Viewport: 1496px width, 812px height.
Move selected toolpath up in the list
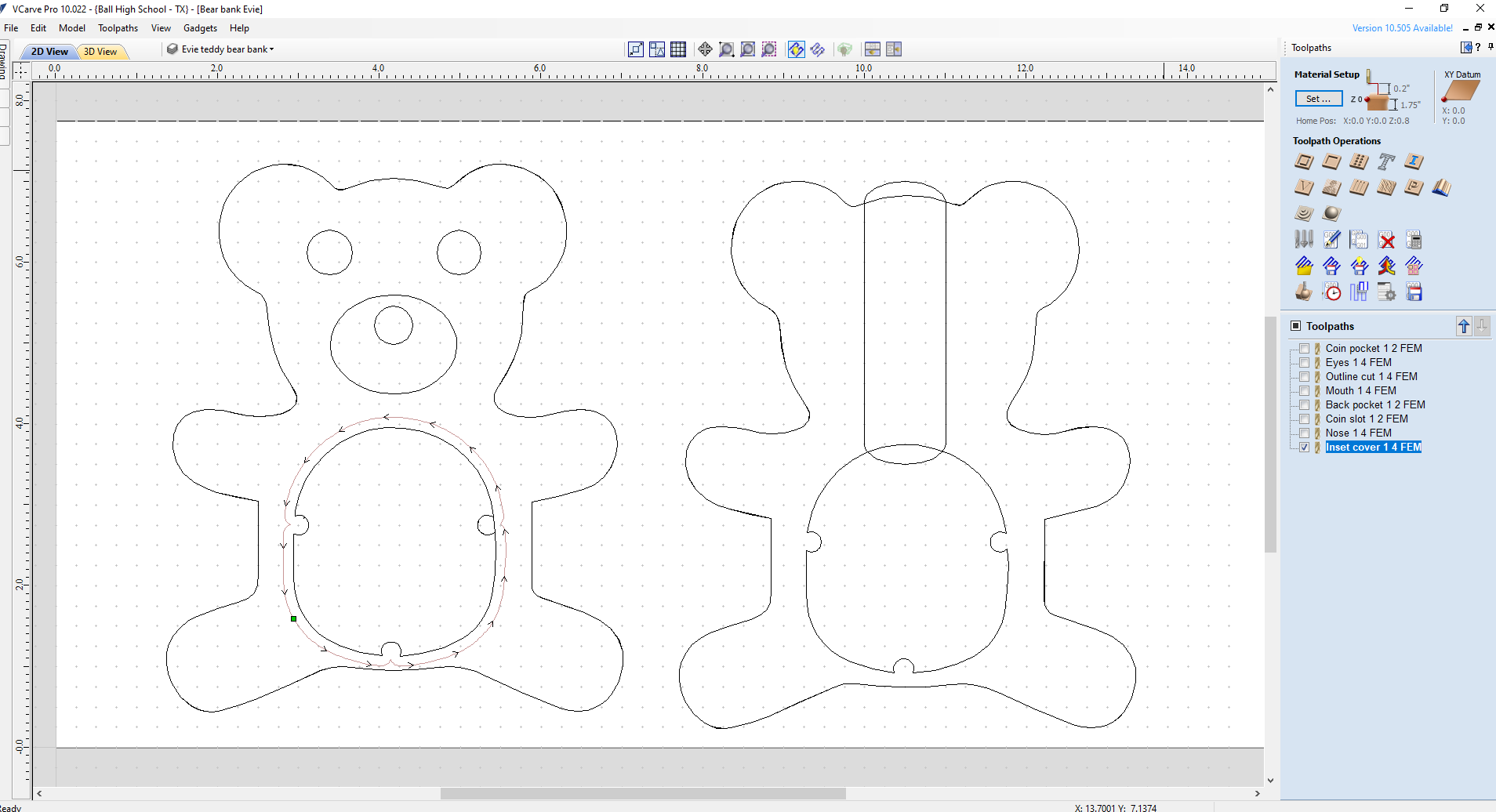(1463, 326)
